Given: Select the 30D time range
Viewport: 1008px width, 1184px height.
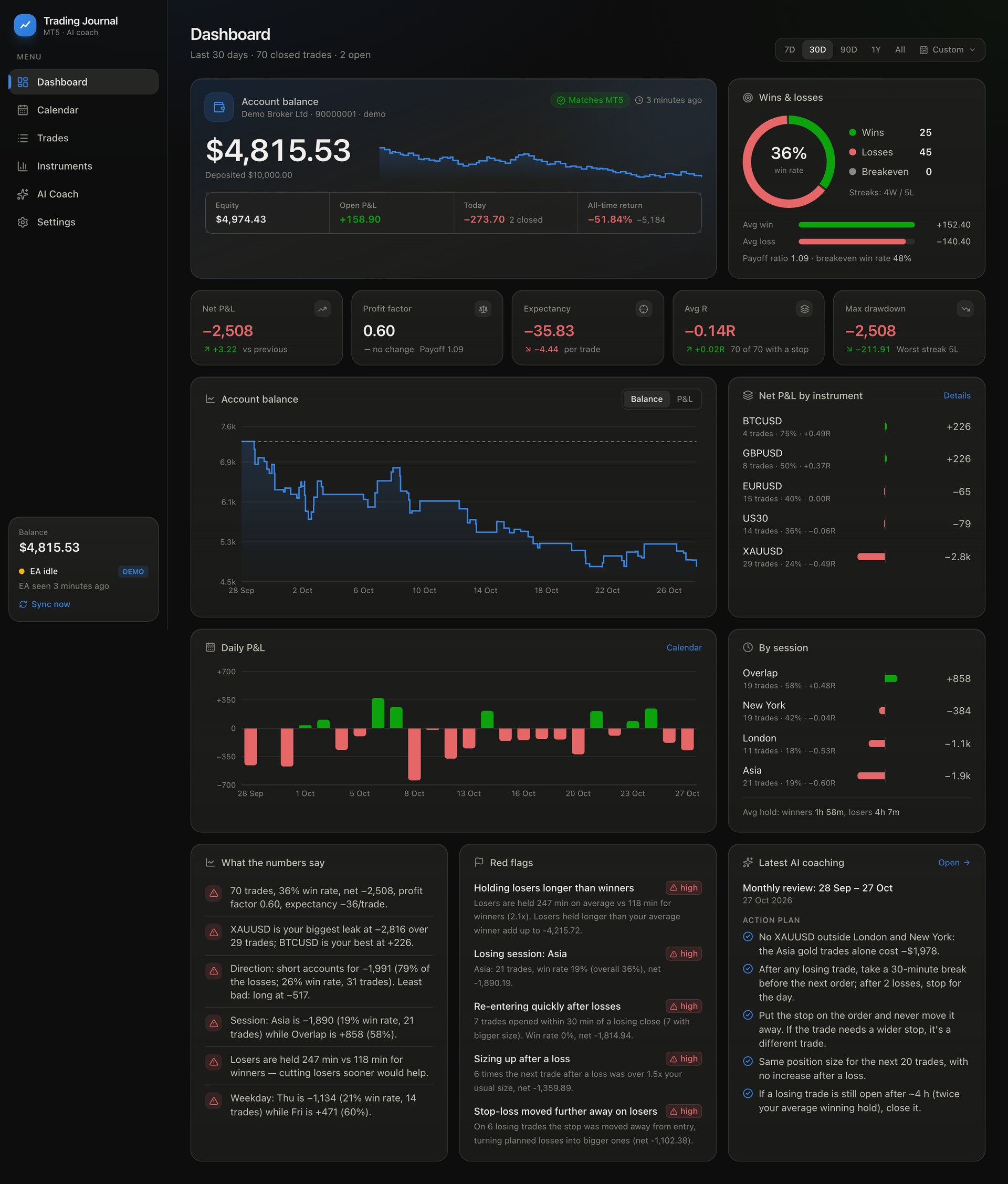Looking at the screenshot, I should click(817, 50).
